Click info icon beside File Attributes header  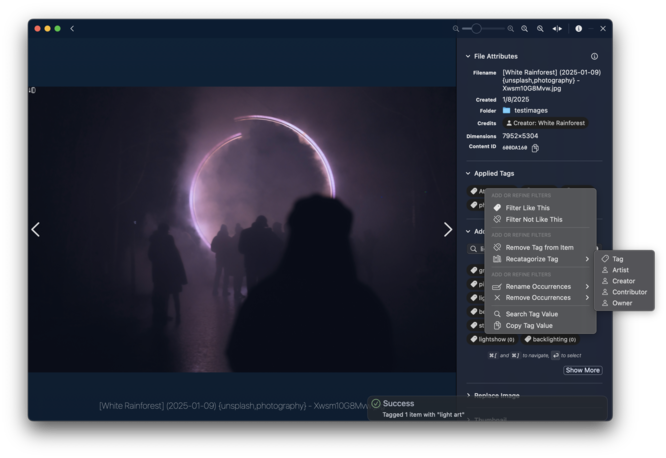(594, 56)
